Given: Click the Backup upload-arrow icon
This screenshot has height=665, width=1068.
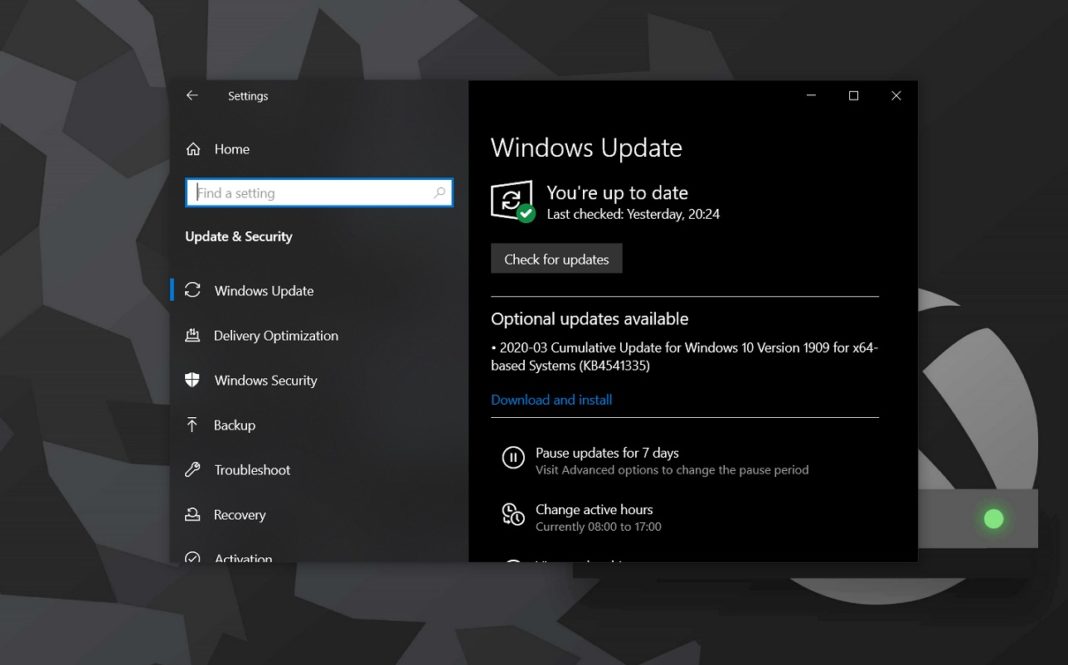Looking at the screenshot, I should [x=193, y=425].
